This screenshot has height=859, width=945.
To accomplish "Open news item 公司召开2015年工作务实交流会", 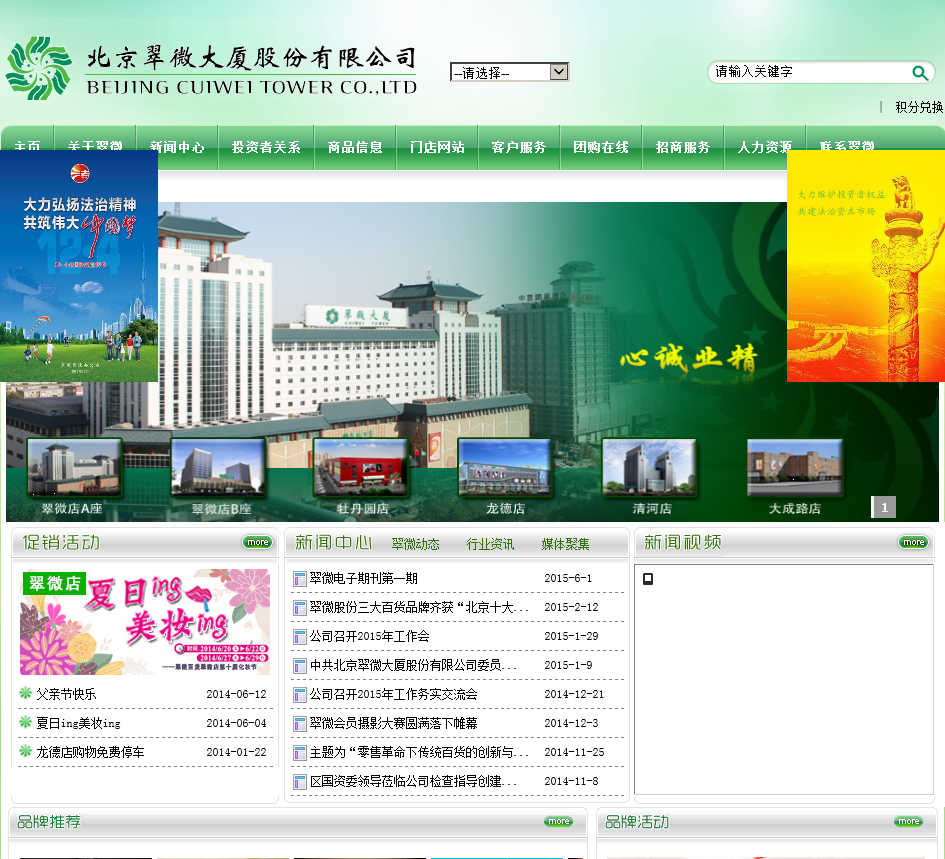I will [x=394, y=694].
